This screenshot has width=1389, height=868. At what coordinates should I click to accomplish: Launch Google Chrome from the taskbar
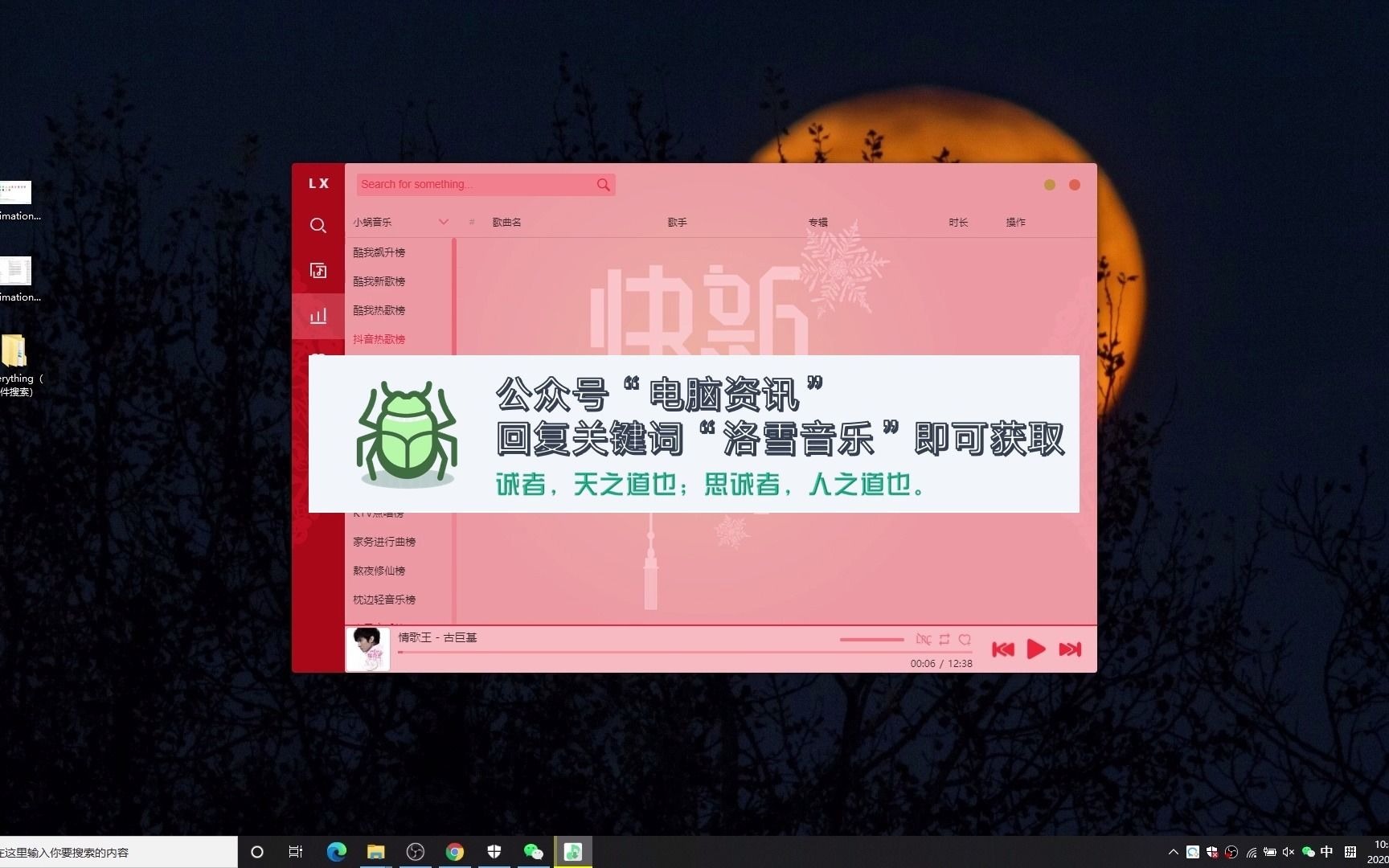point(454,852)
